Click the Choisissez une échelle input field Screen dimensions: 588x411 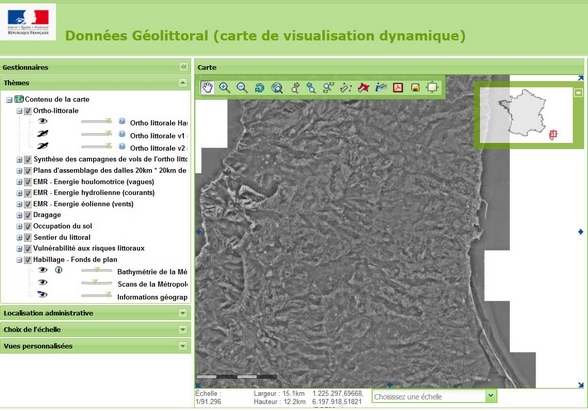[x=429, y=396]
